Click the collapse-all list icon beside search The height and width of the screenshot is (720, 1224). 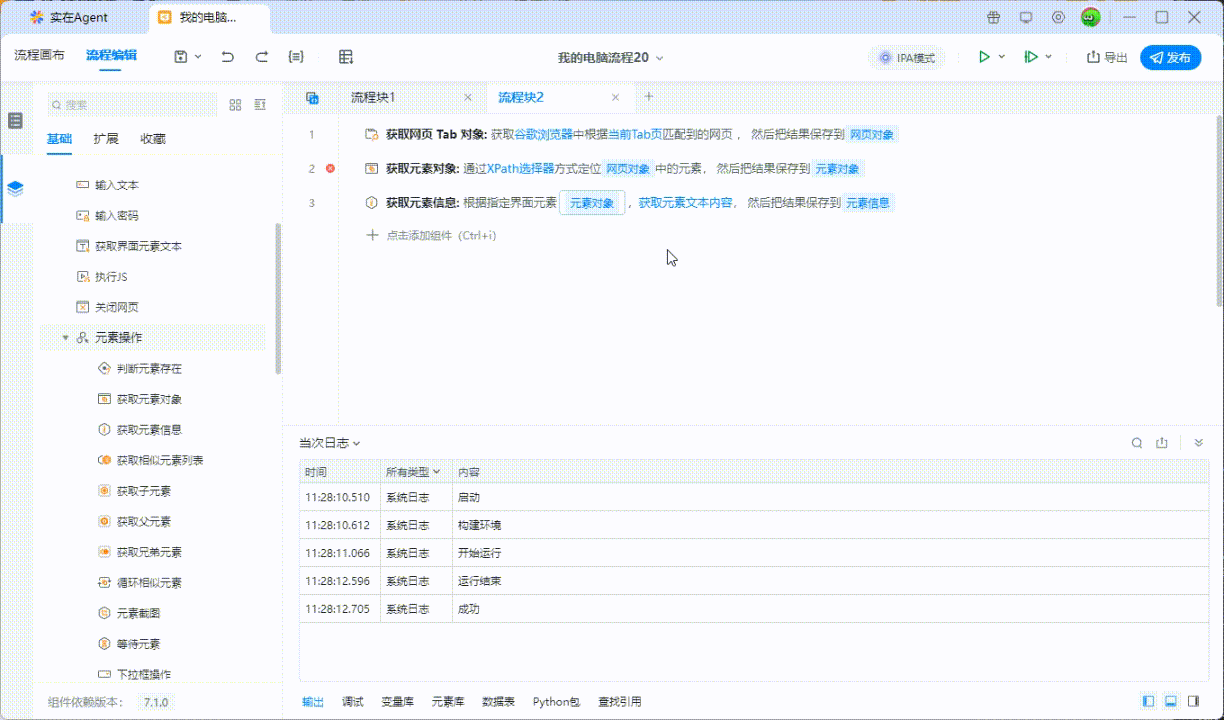coord(260,105)
